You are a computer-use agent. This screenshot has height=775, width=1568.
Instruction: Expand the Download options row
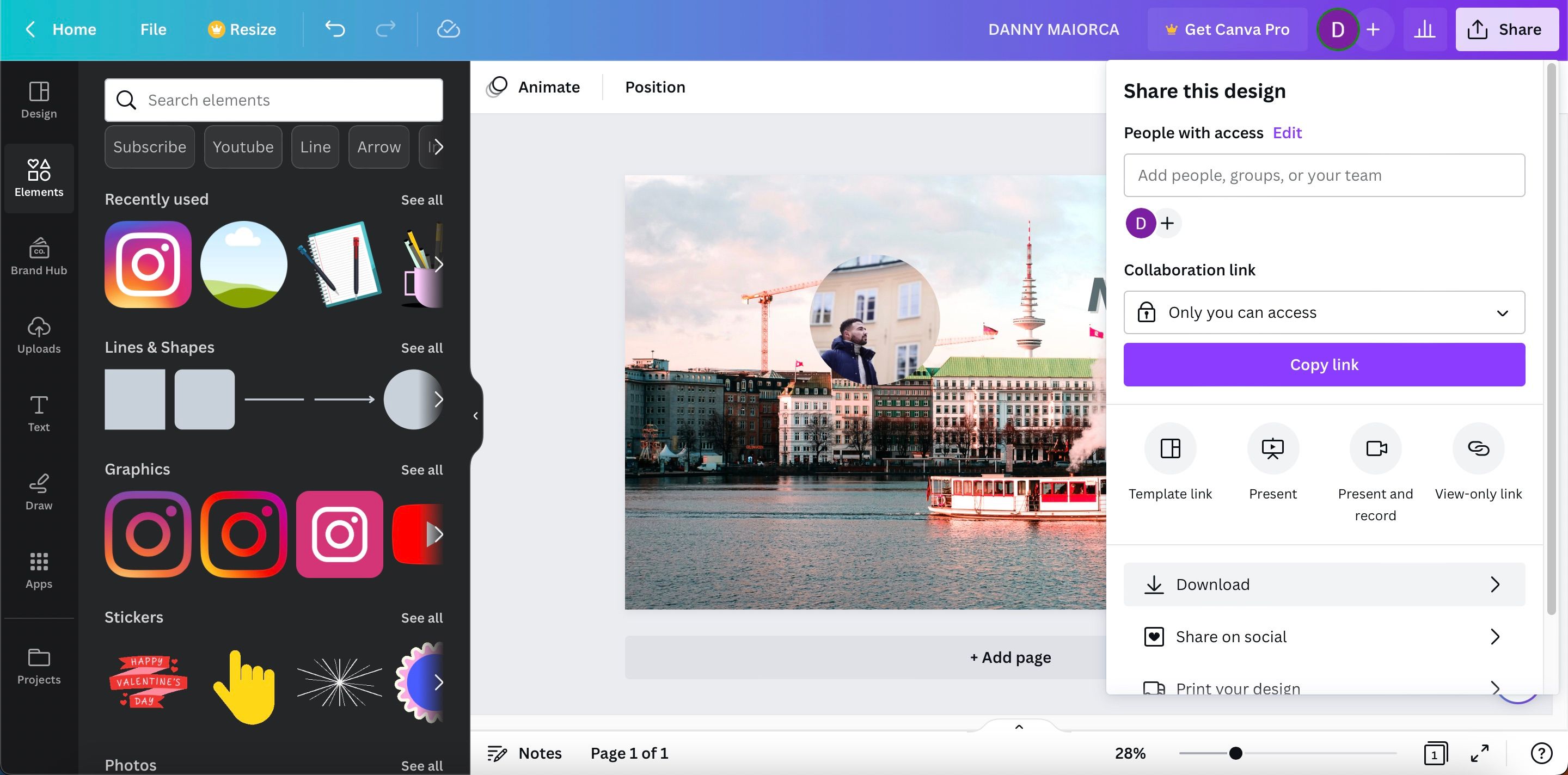[x=1324, y=584]
